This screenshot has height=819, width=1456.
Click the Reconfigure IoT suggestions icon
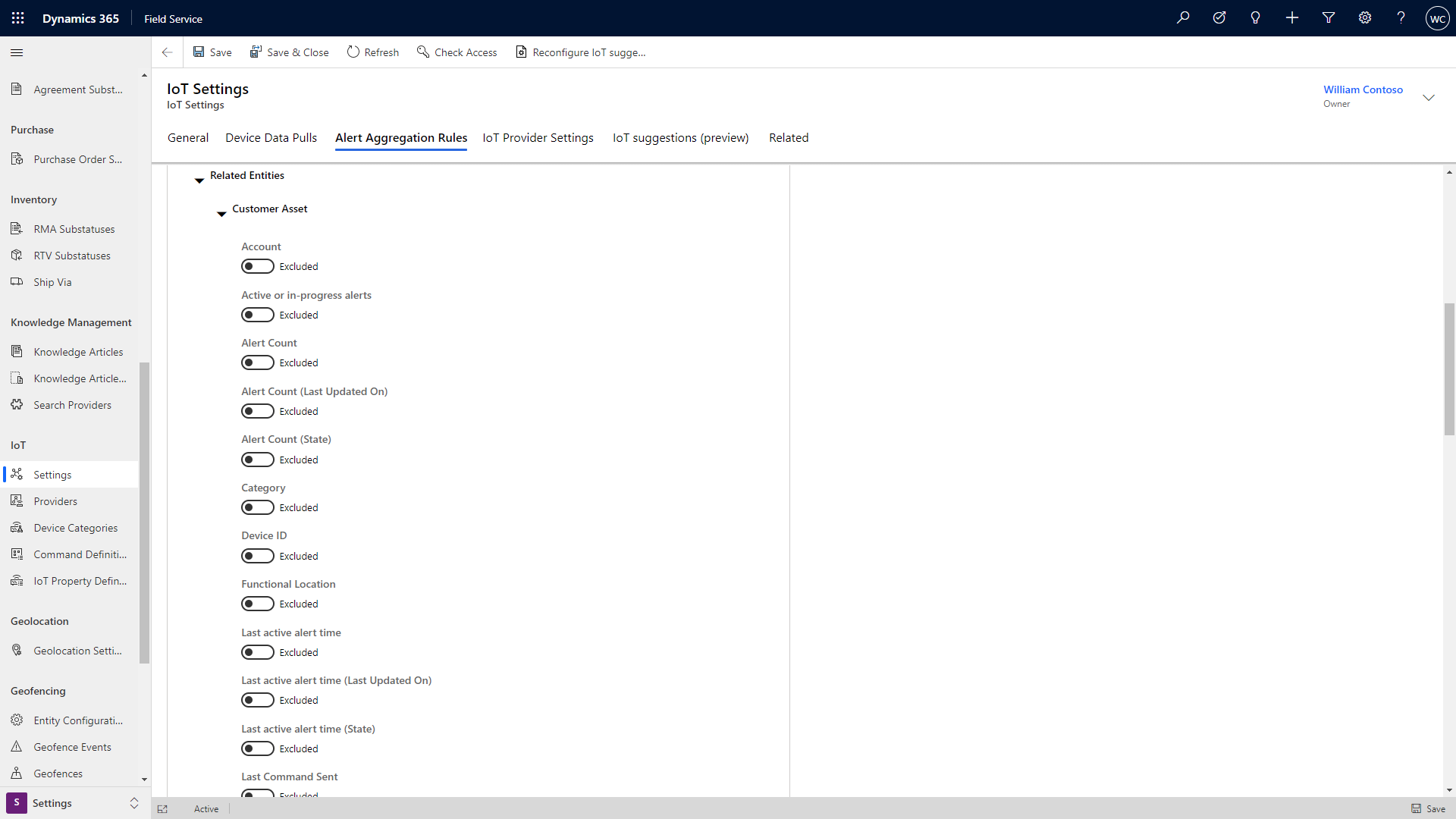520,52
